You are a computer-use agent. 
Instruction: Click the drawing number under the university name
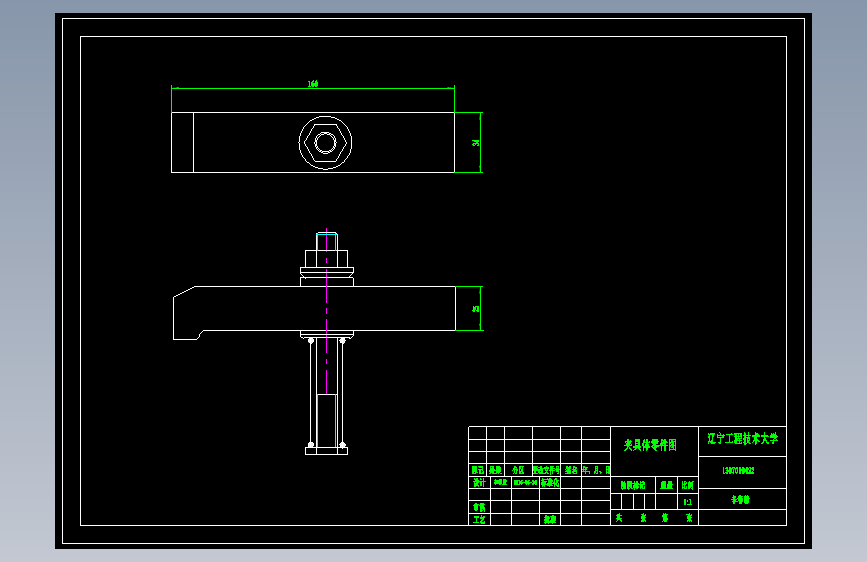click(x=738, y=471)
